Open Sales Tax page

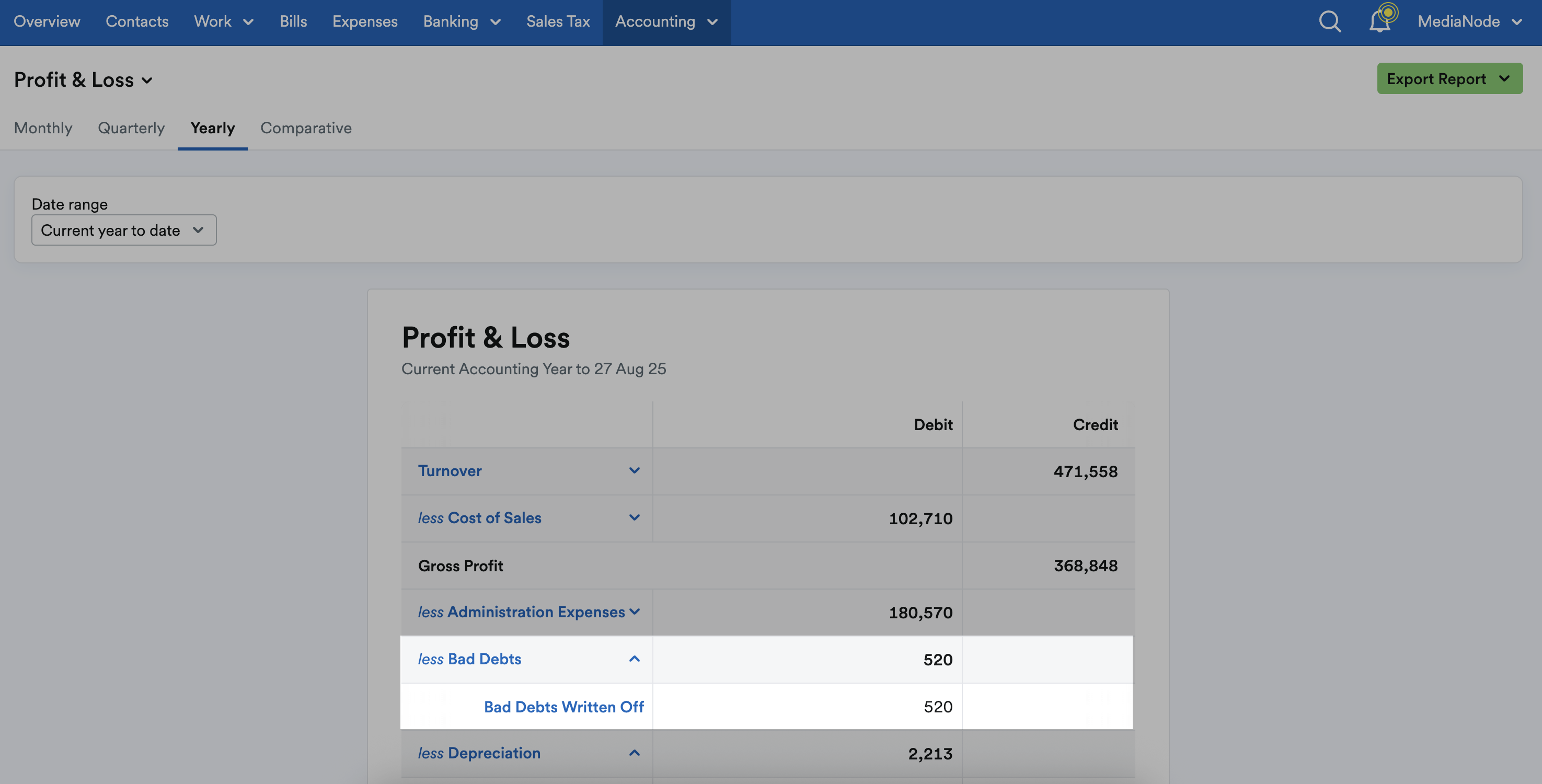558,21
